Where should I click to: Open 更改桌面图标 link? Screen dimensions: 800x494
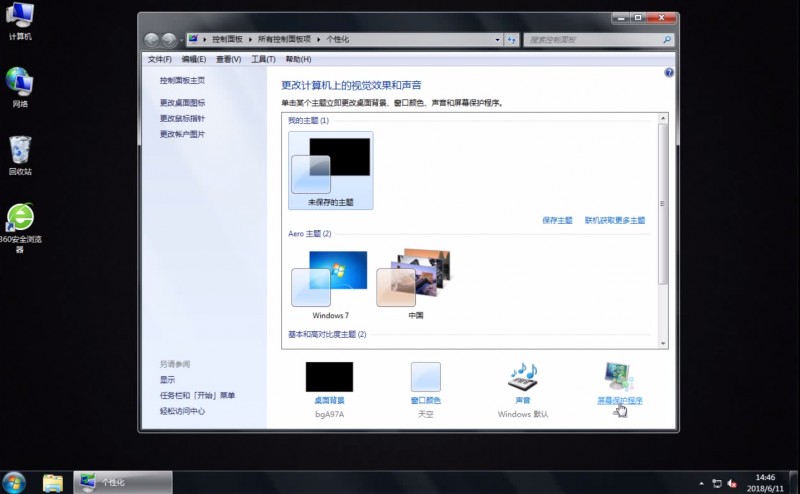click(x=182, y=103)
